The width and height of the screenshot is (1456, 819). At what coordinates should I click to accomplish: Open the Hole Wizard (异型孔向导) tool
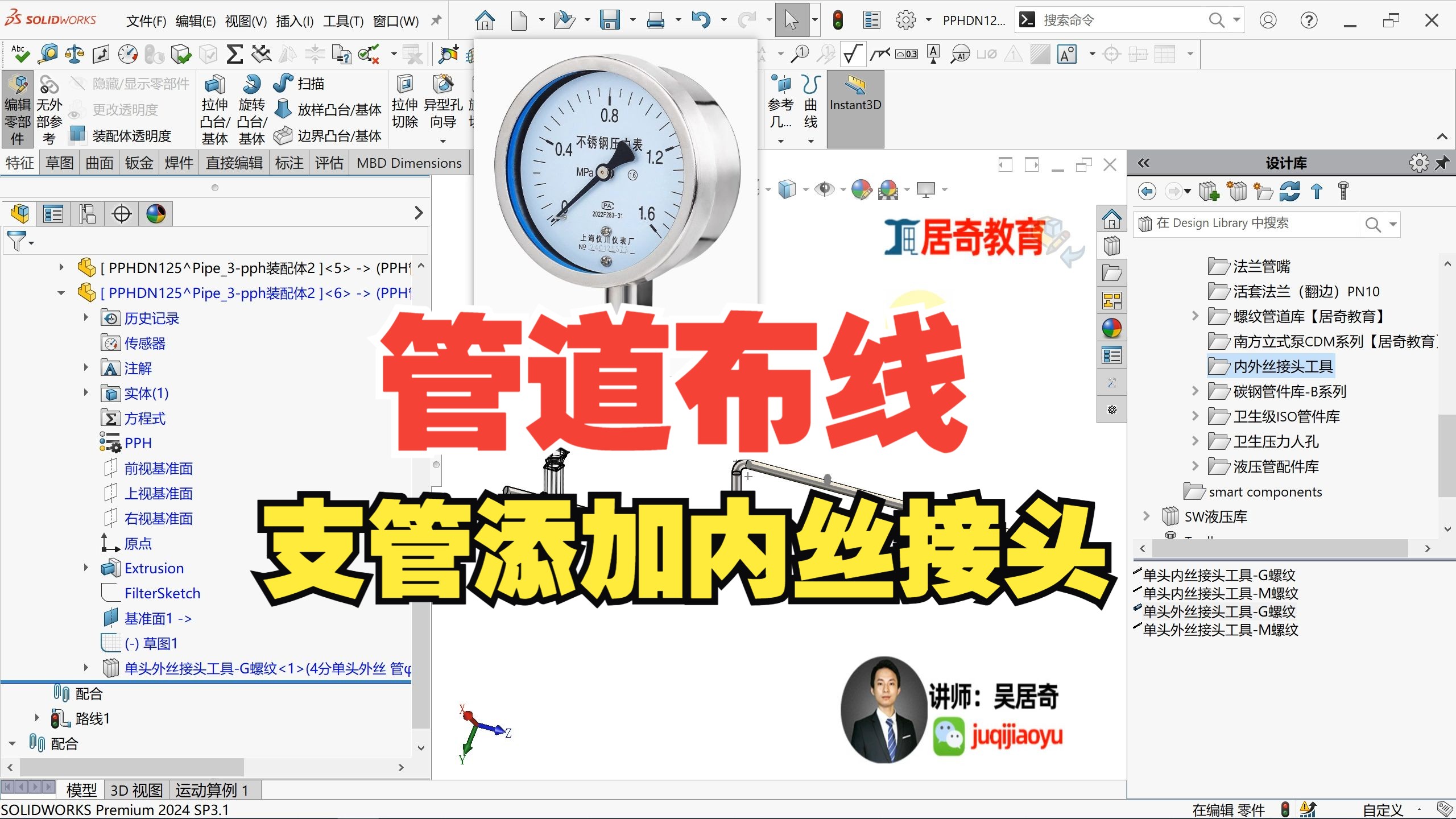point(443,105)
